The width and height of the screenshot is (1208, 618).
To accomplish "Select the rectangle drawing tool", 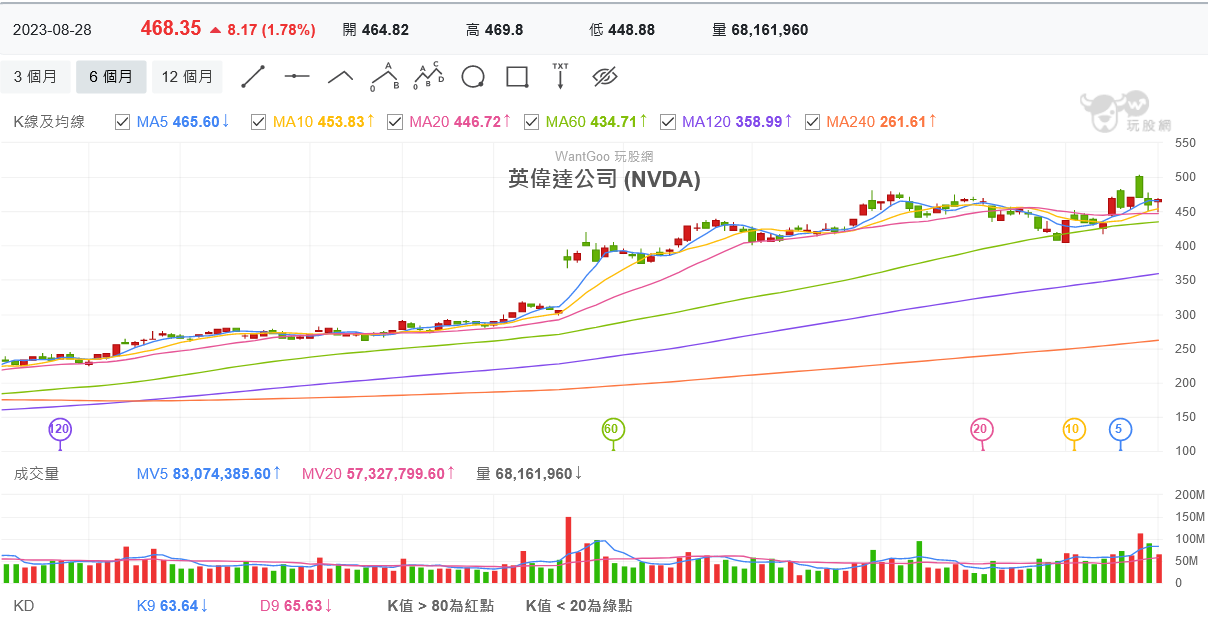I will point(517,77).
